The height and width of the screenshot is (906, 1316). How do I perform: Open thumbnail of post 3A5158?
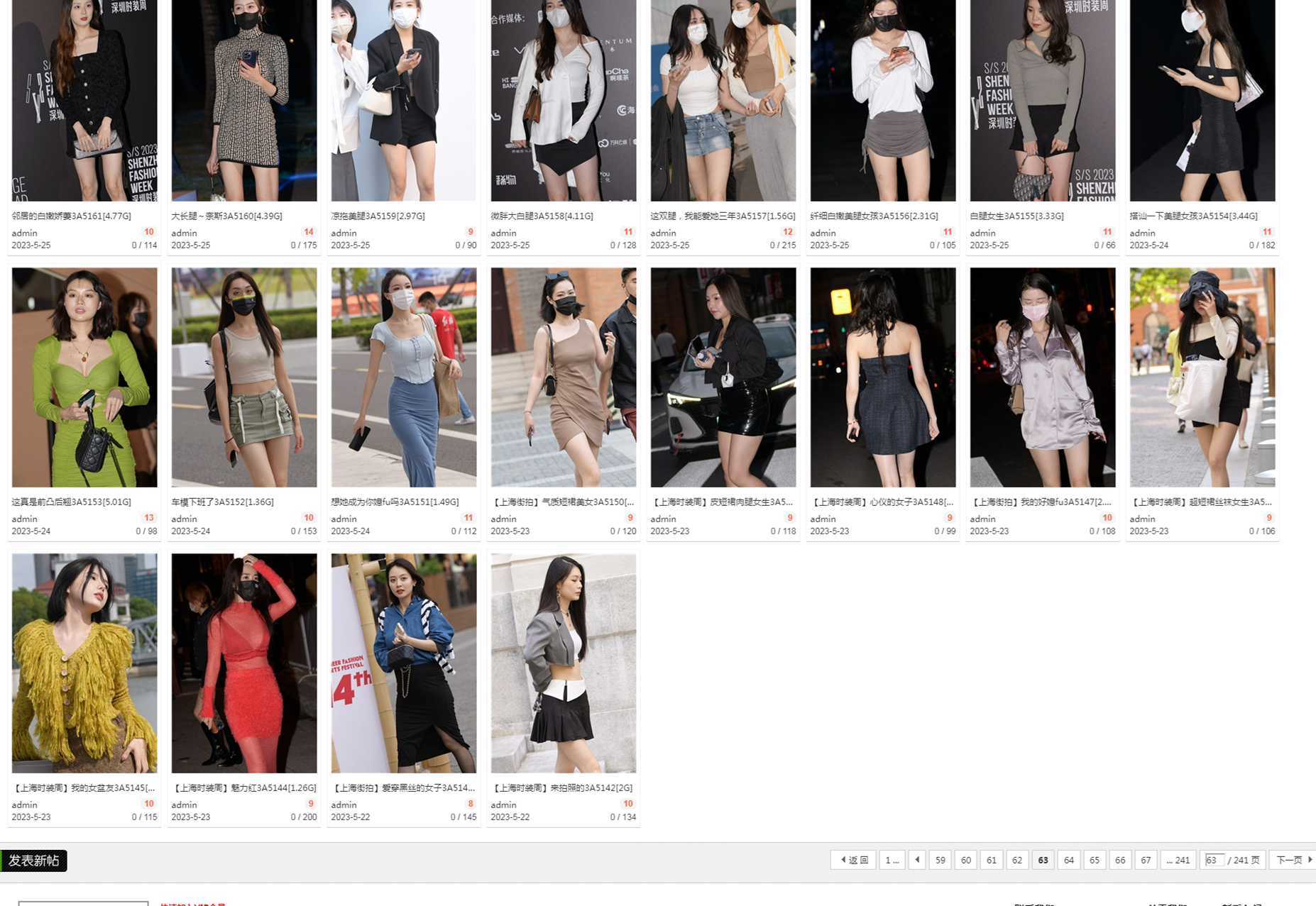tap(564, 100)
